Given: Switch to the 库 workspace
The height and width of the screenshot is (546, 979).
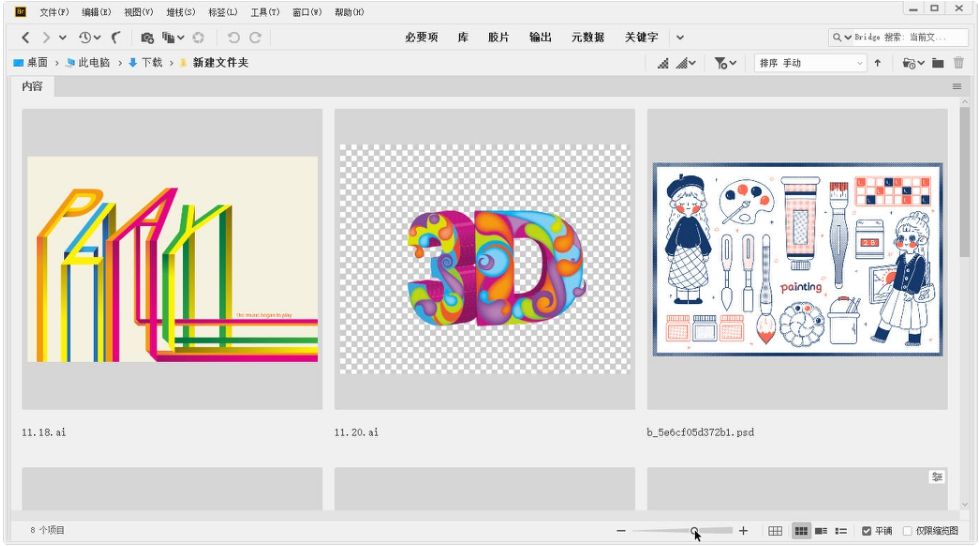Looking at the screenshot, I should [463, 37].
